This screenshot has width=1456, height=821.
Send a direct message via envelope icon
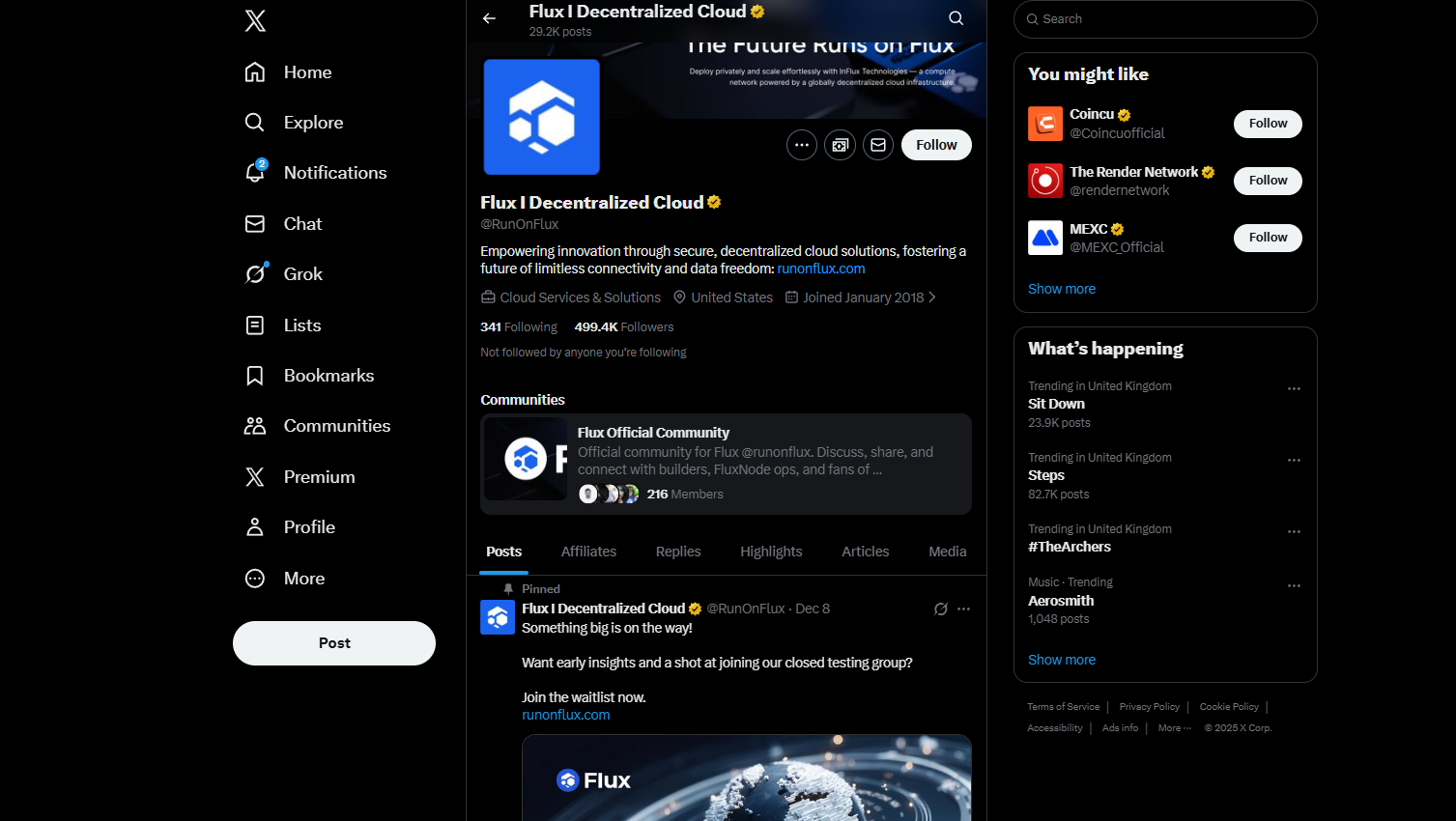click(877, 145)
